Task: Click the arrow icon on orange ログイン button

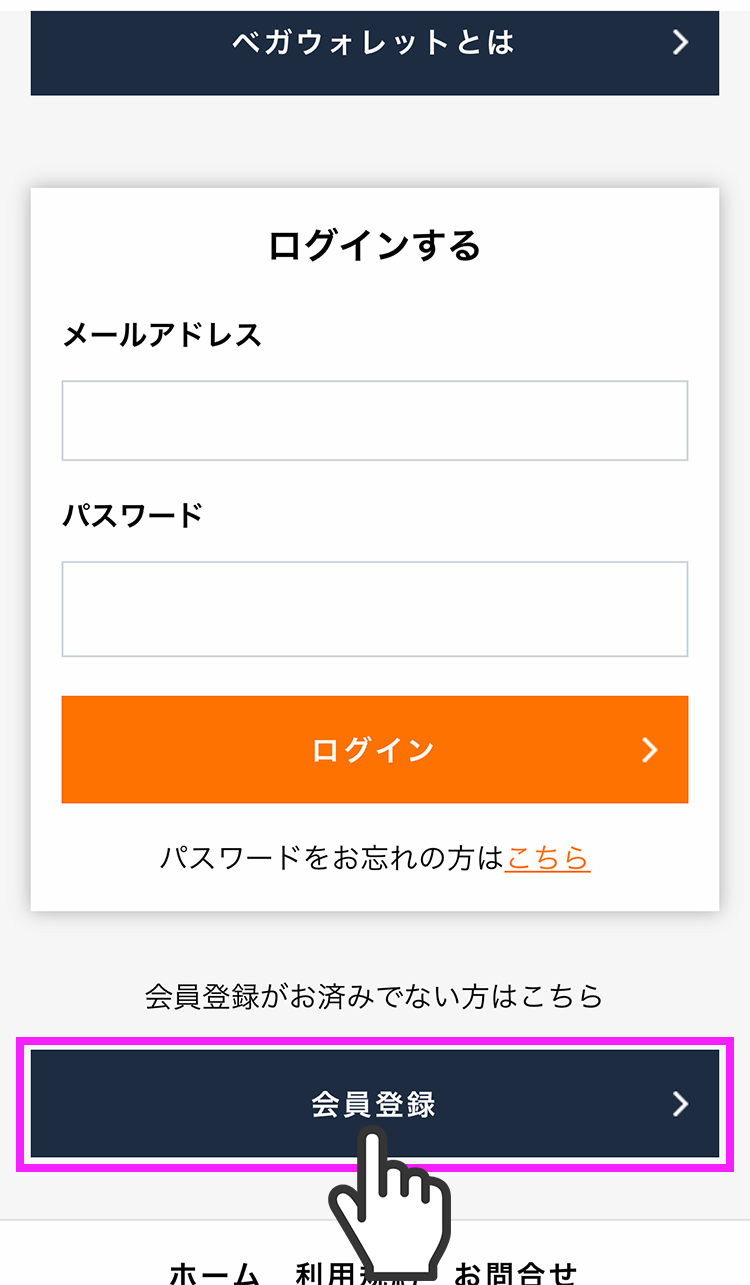Action: pos(650,750)
